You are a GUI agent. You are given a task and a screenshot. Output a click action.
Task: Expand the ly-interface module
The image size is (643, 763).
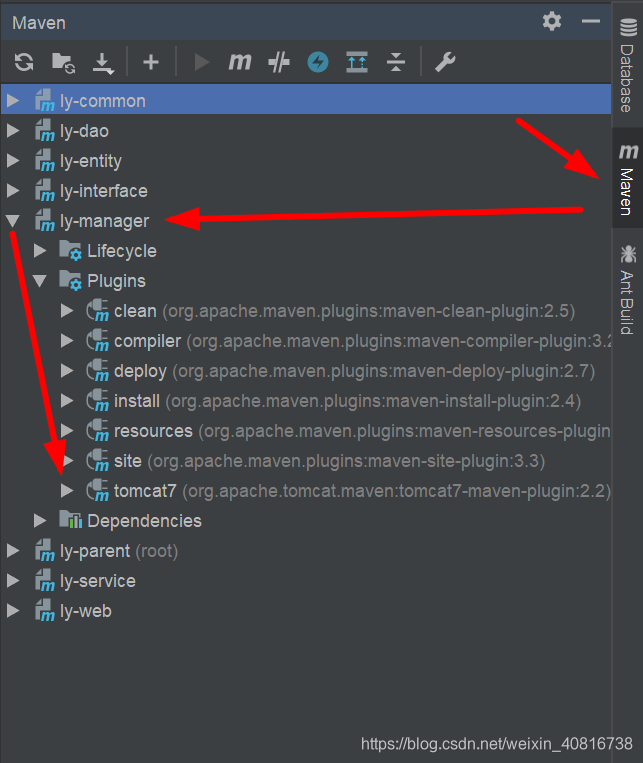click(x=13, y=191)
